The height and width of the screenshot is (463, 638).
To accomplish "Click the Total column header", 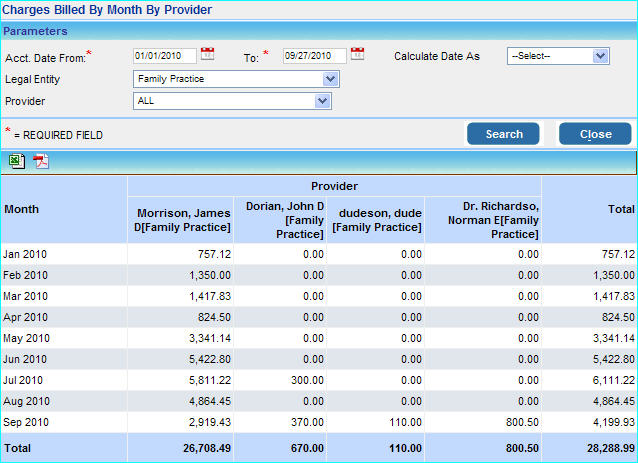I will click(x=621, y=209).
